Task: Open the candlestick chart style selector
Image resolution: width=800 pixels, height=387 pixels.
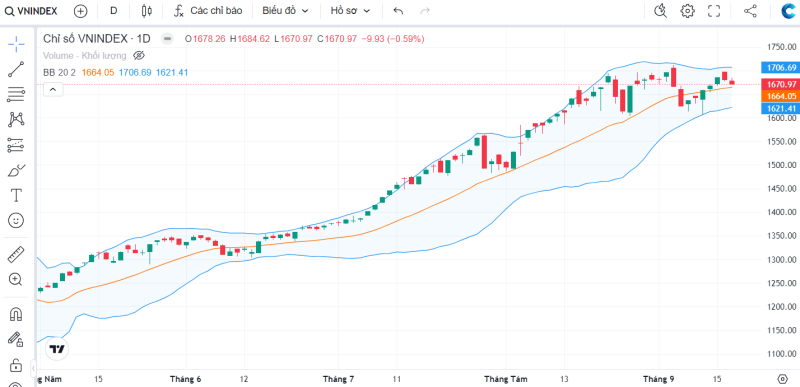Action: 147,11
